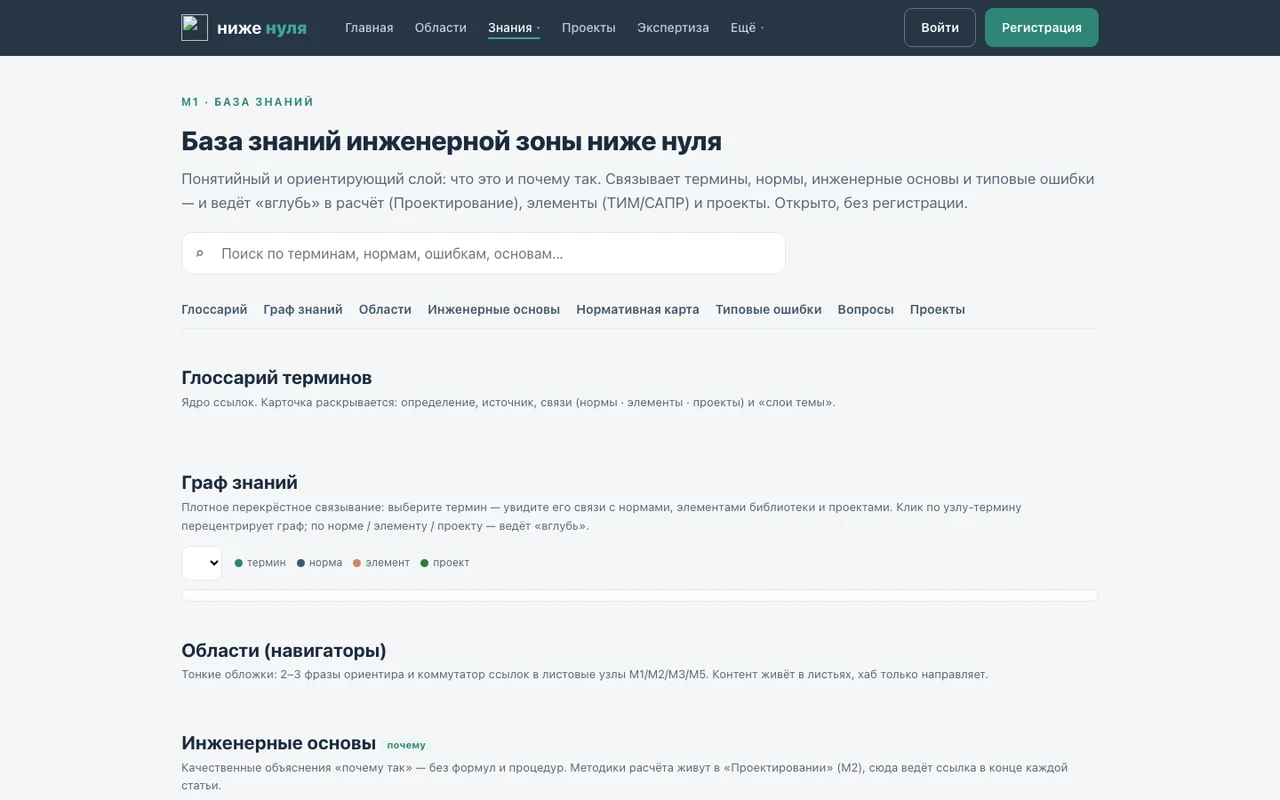
Task: Select the Проекты tab below search
Action: tap(938, 310)
